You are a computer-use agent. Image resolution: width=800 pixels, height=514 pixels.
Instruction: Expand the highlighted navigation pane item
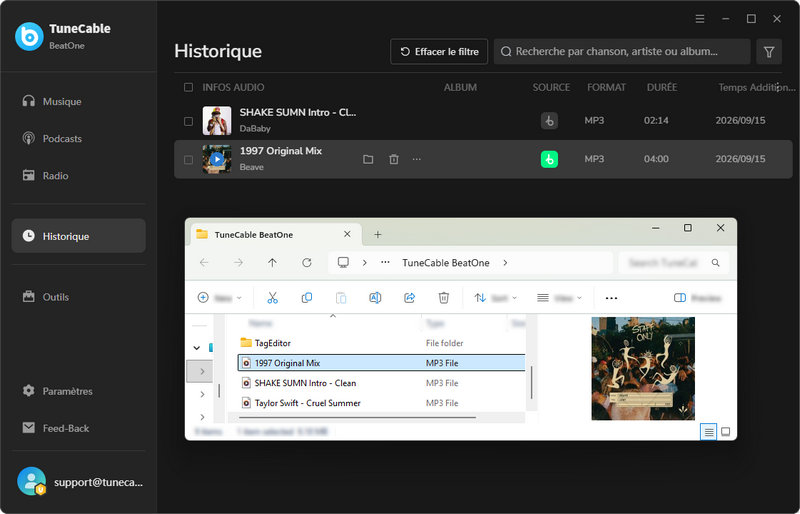tap(202, 371)
